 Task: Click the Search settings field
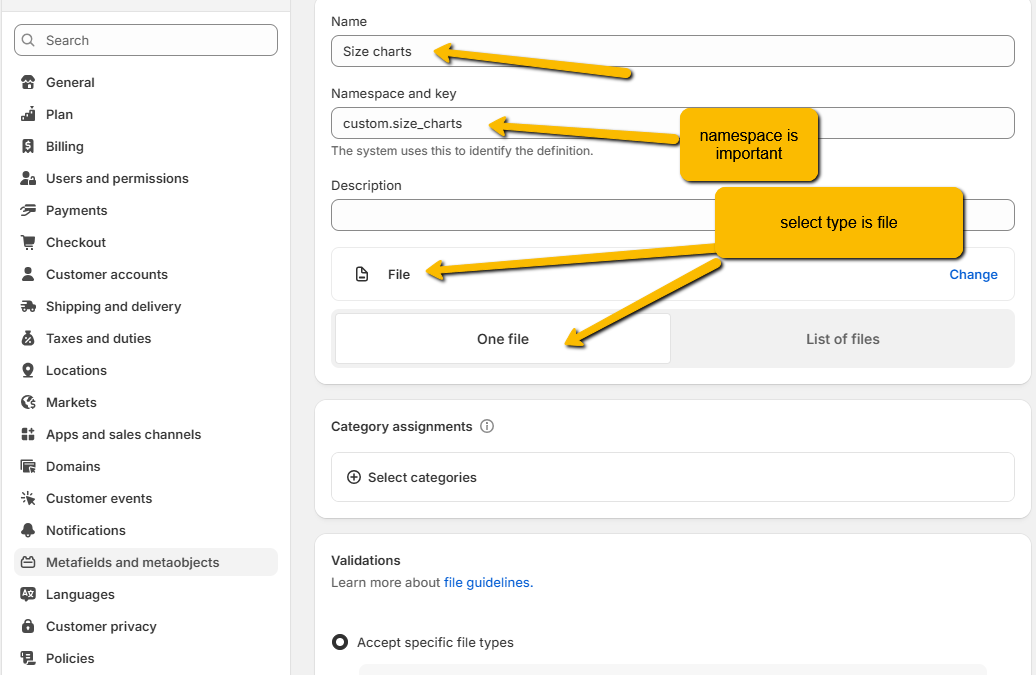(x=146, y=41)
